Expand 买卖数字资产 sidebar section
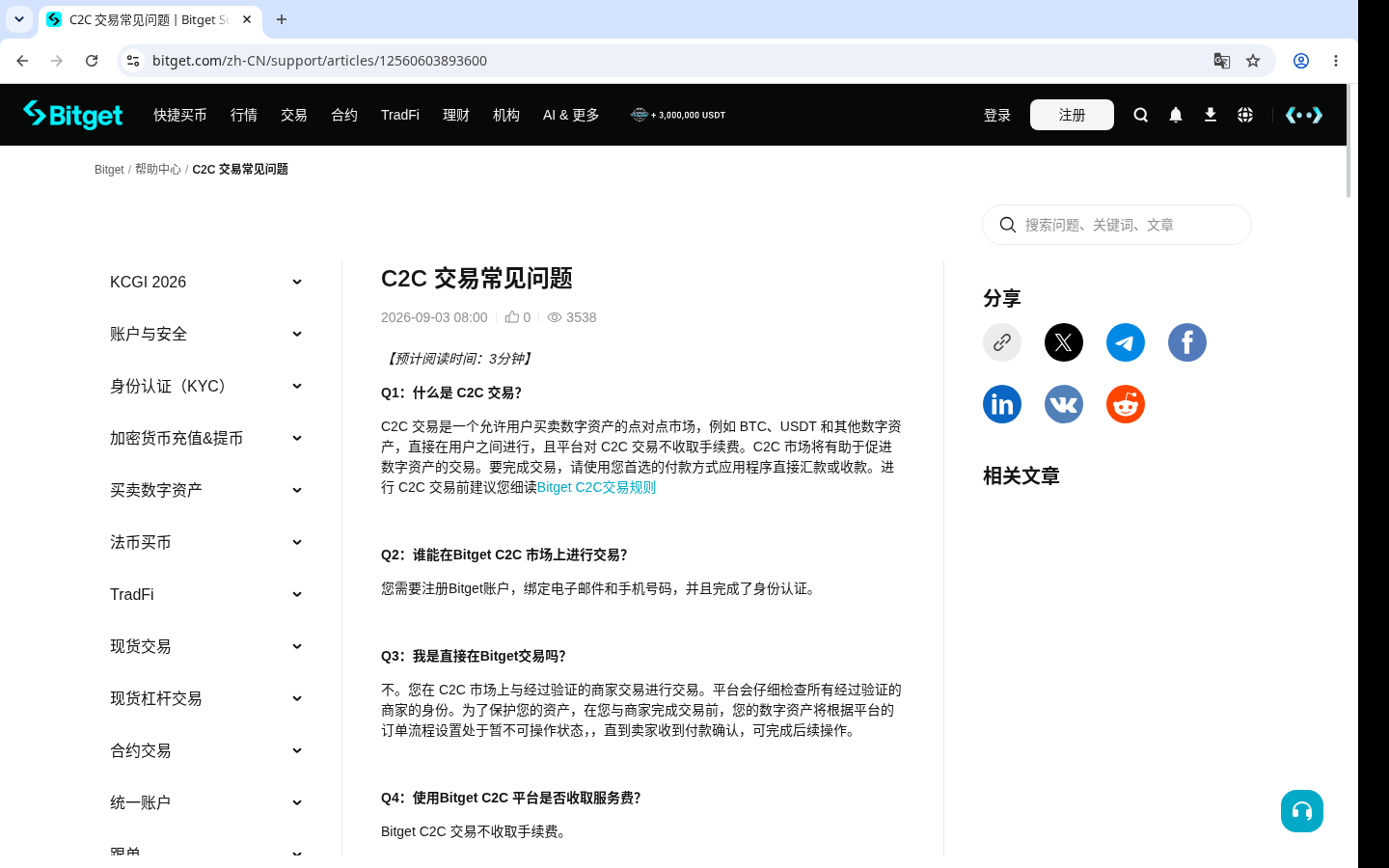This screenshot has height=868, width=1389. [206, 490]
